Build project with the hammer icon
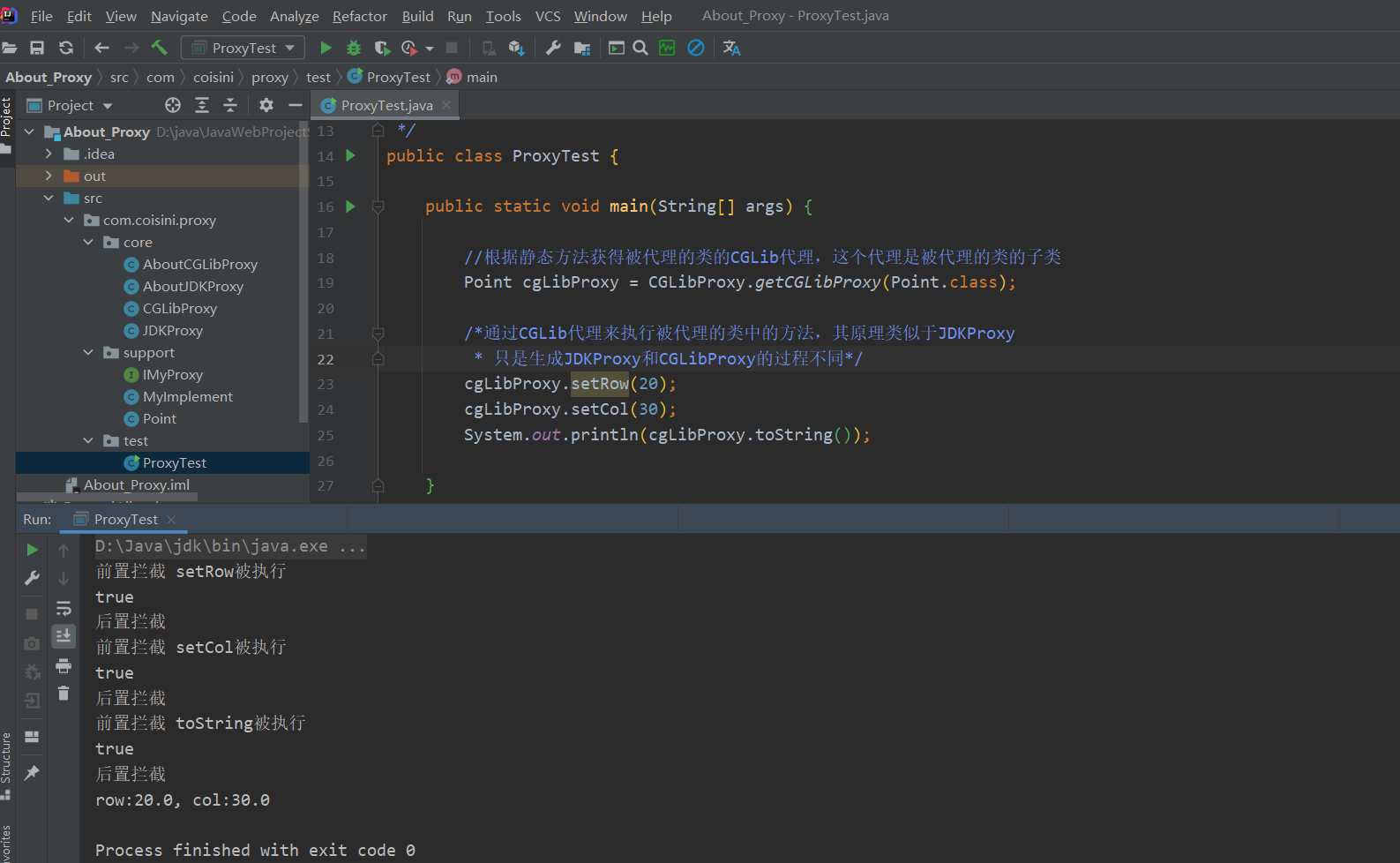Screen dimensions: 1400x863 click(160, 48)
